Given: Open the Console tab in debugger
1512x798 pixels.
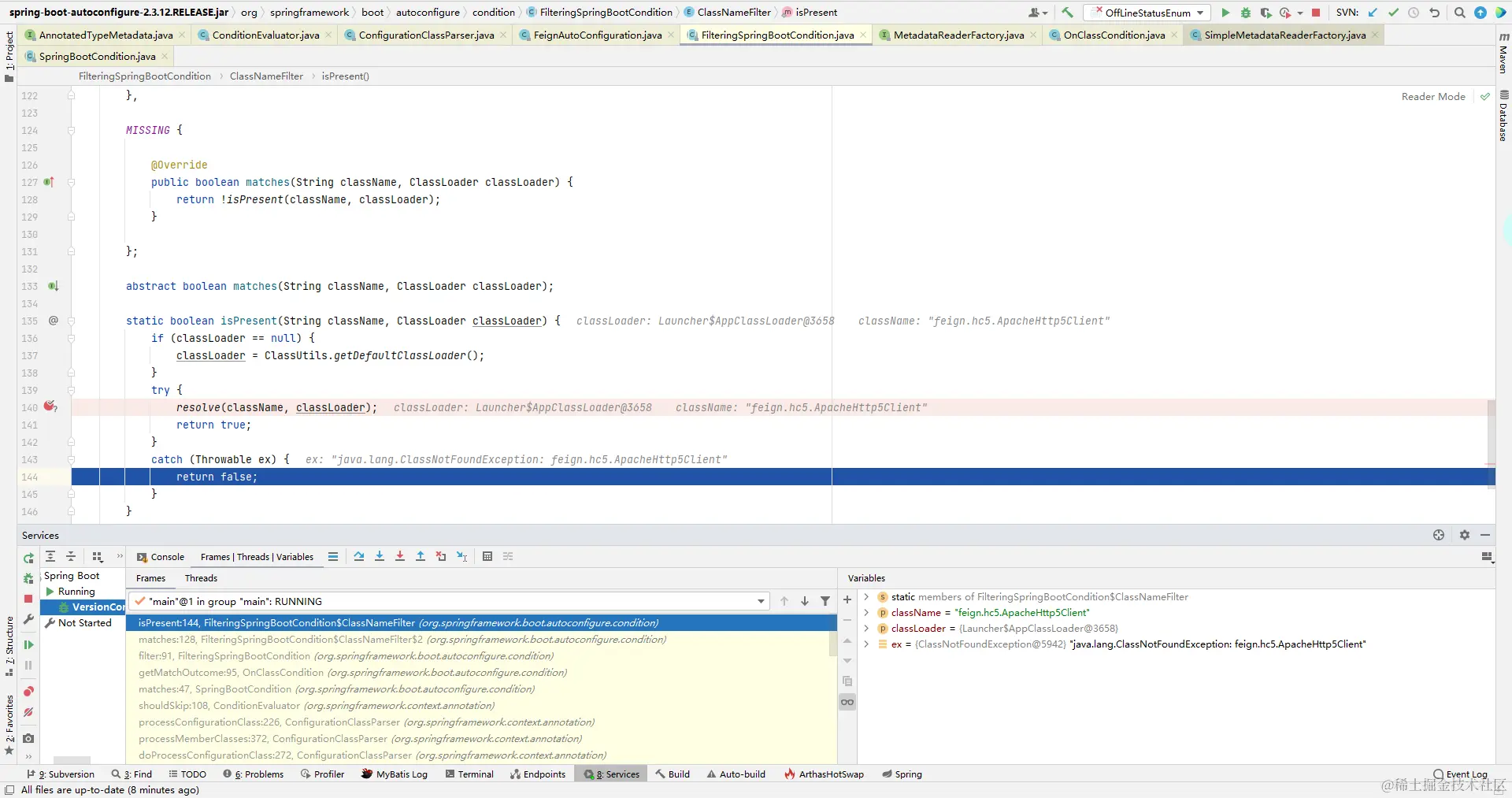Looking at the screenshot, I should pos(161,557).
